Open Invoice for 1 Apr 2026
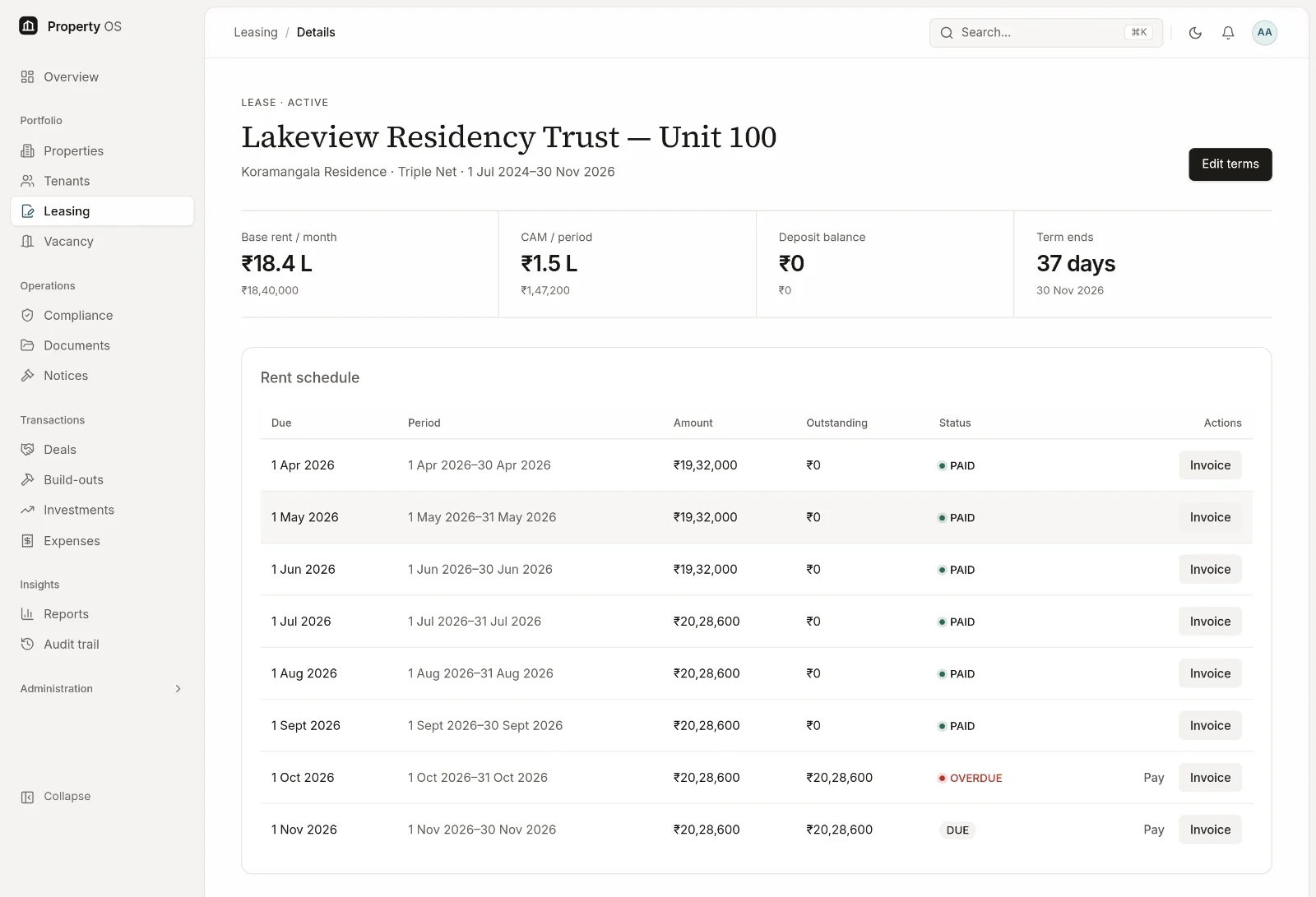Image resolution: width=1316 pixels, height=897 pixels. 1210,465
